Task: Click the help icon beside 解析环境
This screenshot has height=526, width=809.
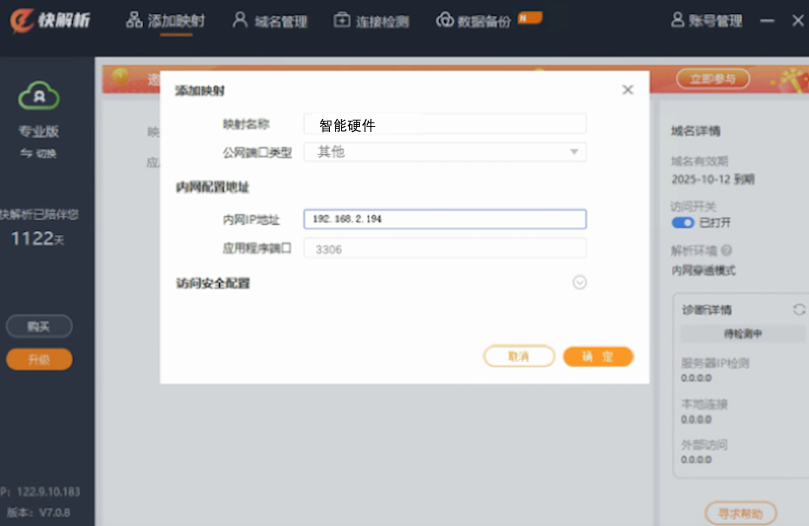Action: coord(726,251)
